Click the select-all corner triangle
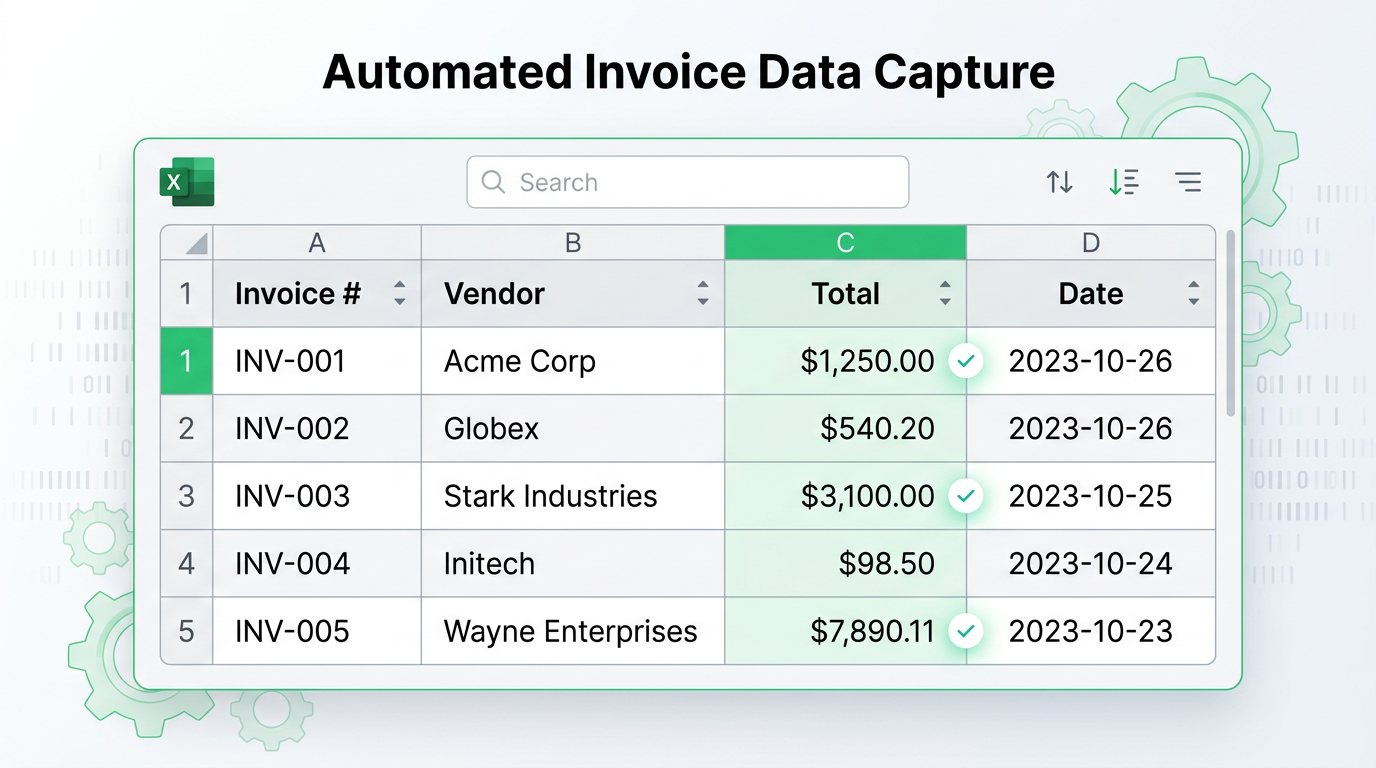The image size is (1376, 768). (x=196, y=243)
